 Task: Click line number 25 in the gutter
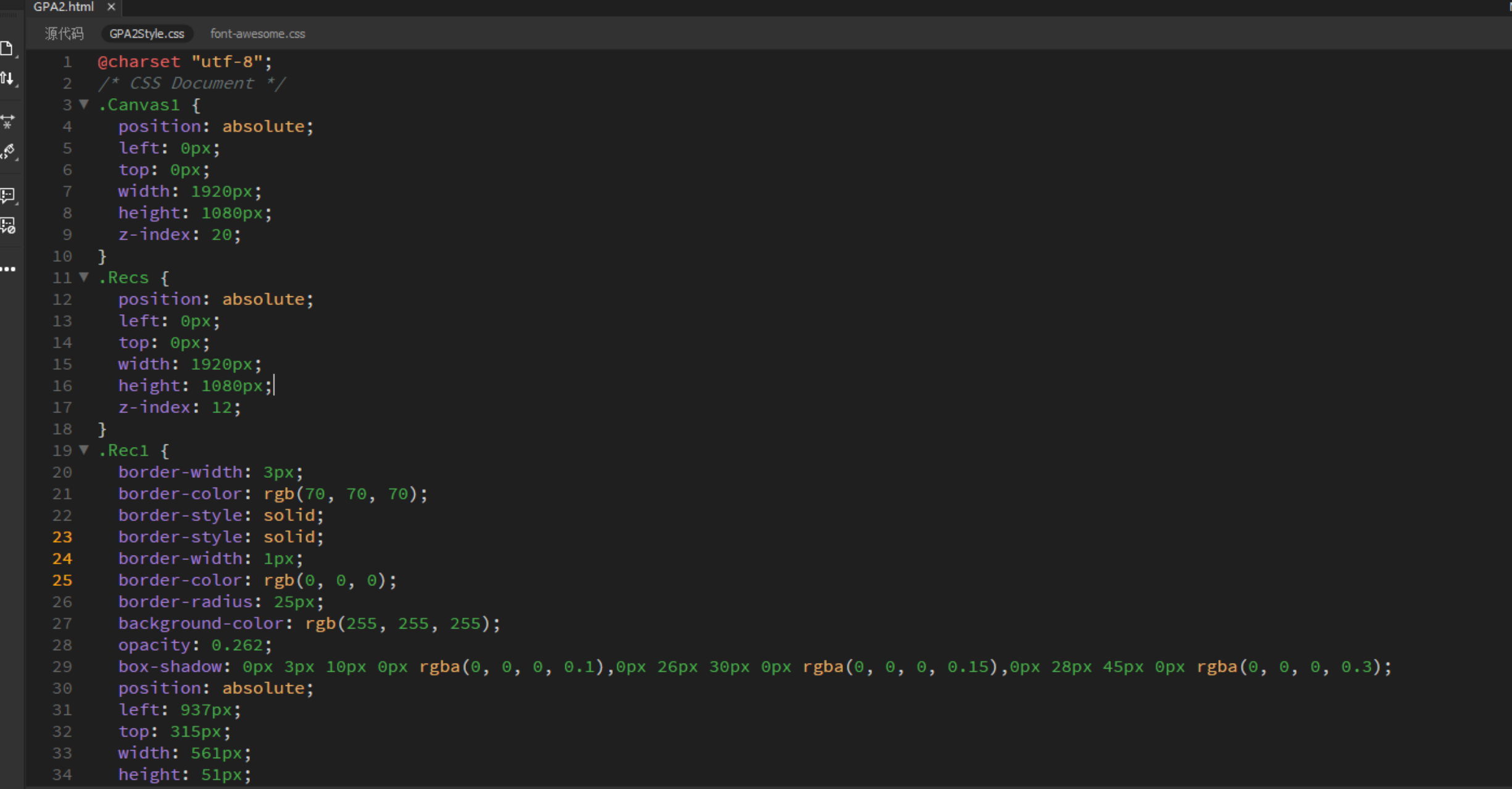62,580
